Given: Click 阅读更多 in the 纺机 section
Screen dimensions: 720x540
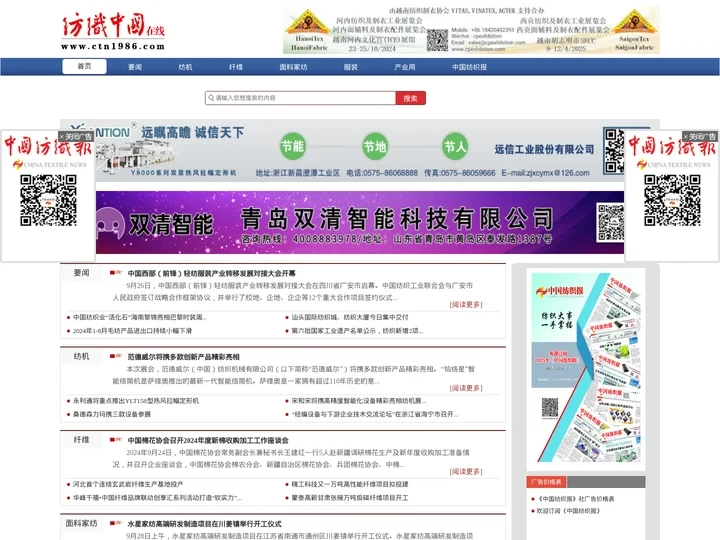Looking at the screenshot, I should pos(466,388).
